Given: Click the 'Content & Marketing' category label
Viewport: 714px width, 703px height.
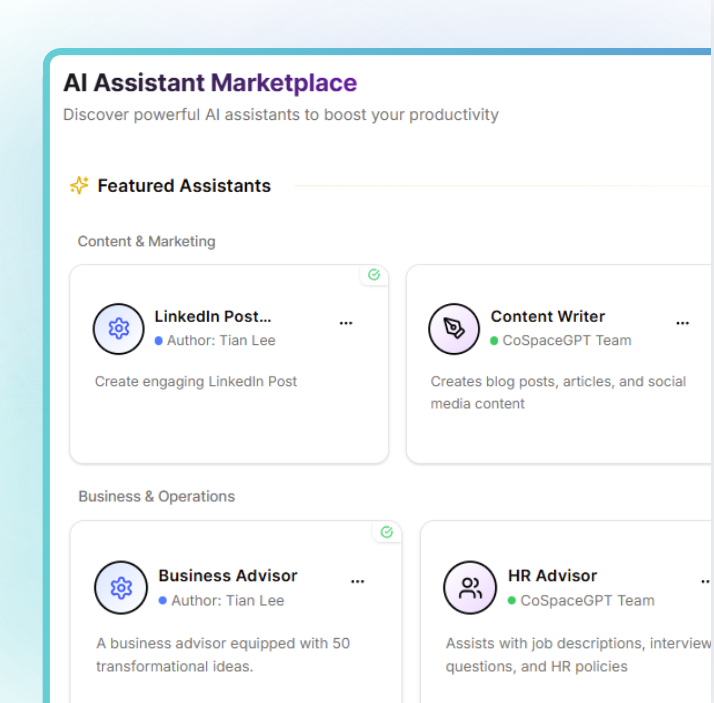Looking at the screenshot, I should (147, 241).
